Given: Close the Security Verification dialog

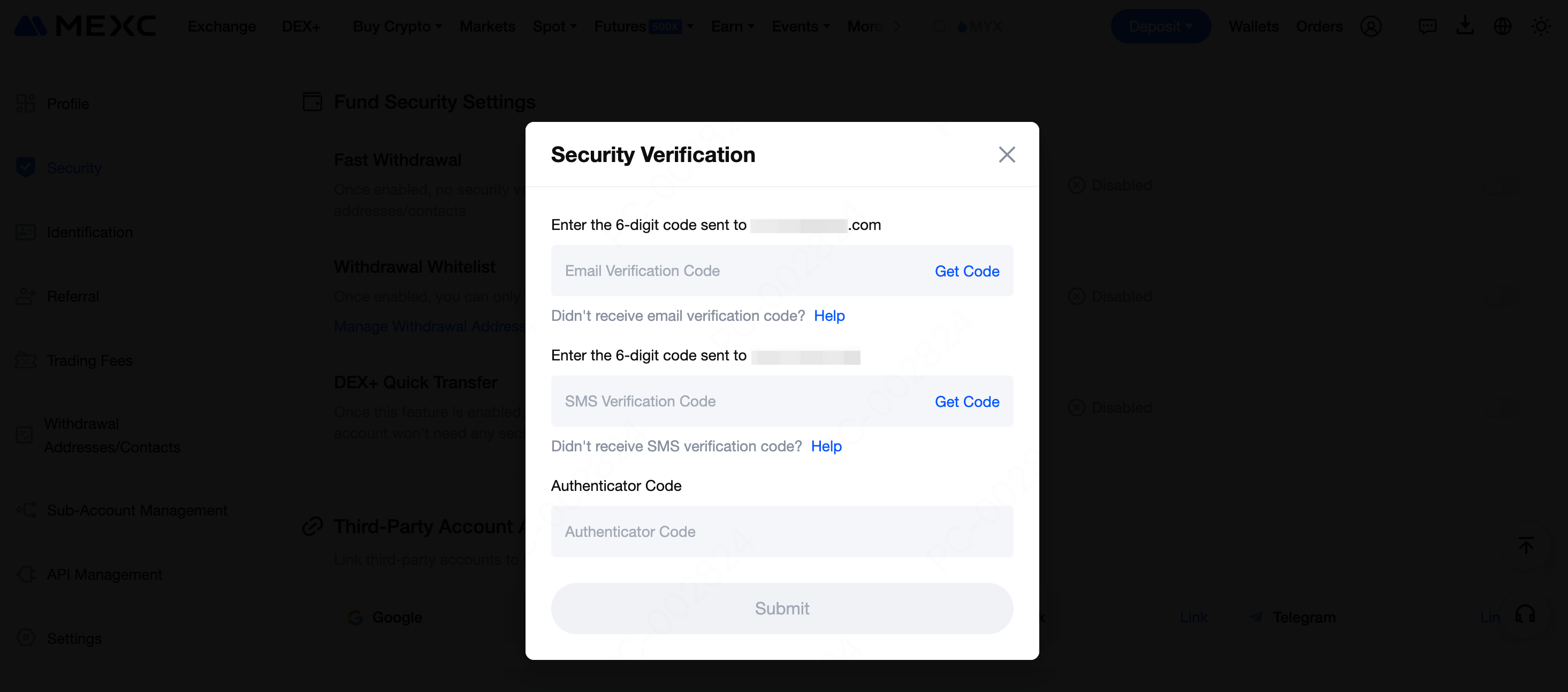Looking at the screenshot, I should 1007,155.
